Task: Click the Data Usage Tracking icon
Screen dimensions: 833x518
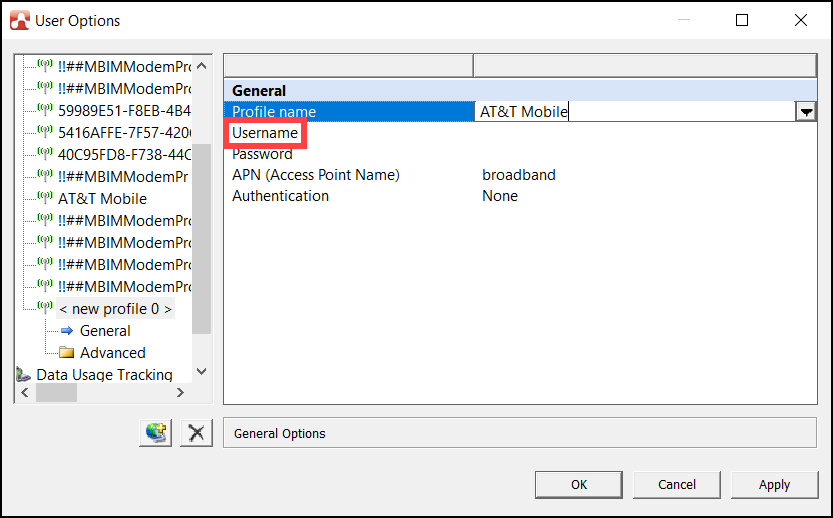Action: pyautogui.click(x=24, y=375)
